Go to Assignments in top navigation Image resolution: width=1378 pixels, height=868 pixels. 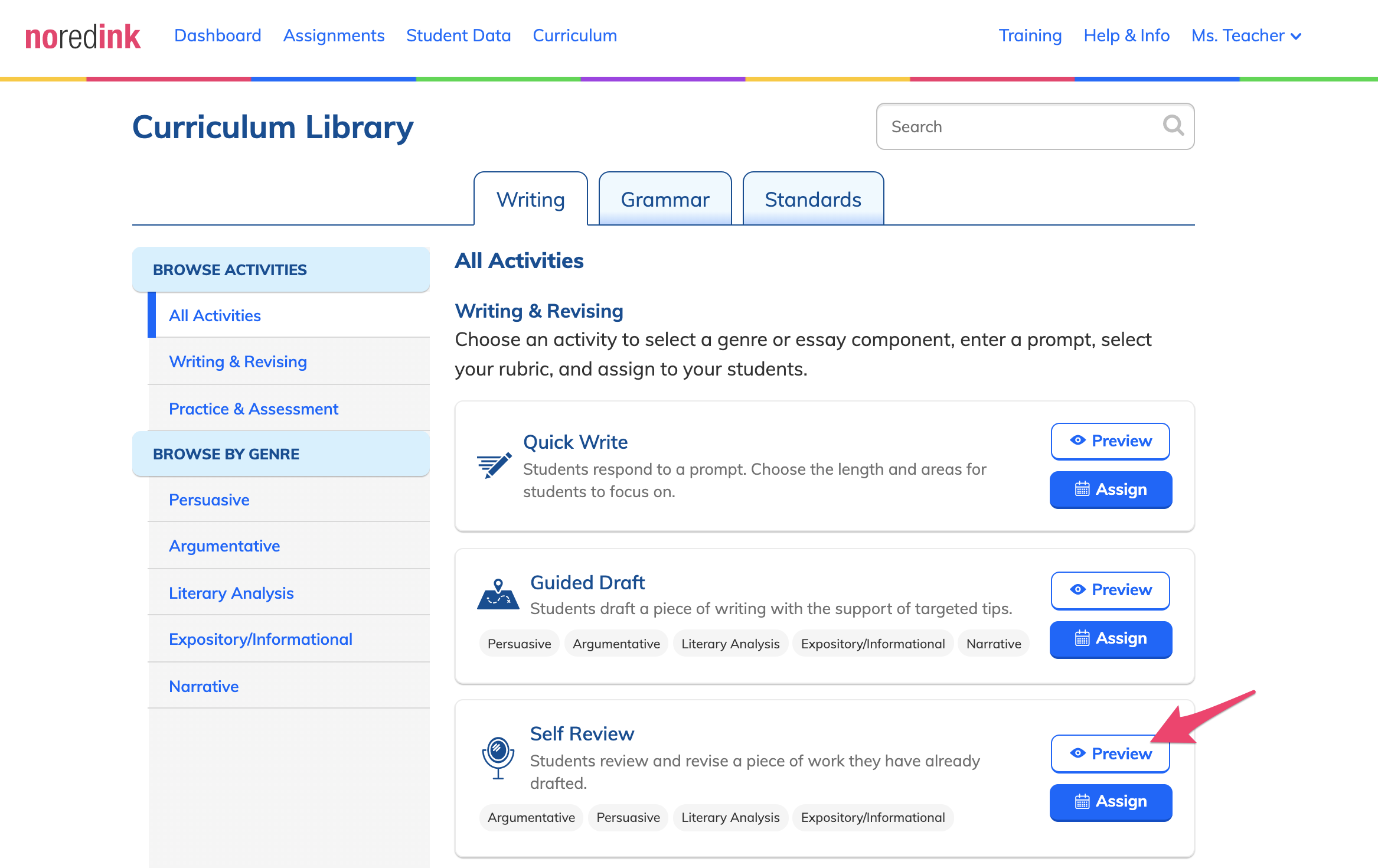tap(334, 35)
